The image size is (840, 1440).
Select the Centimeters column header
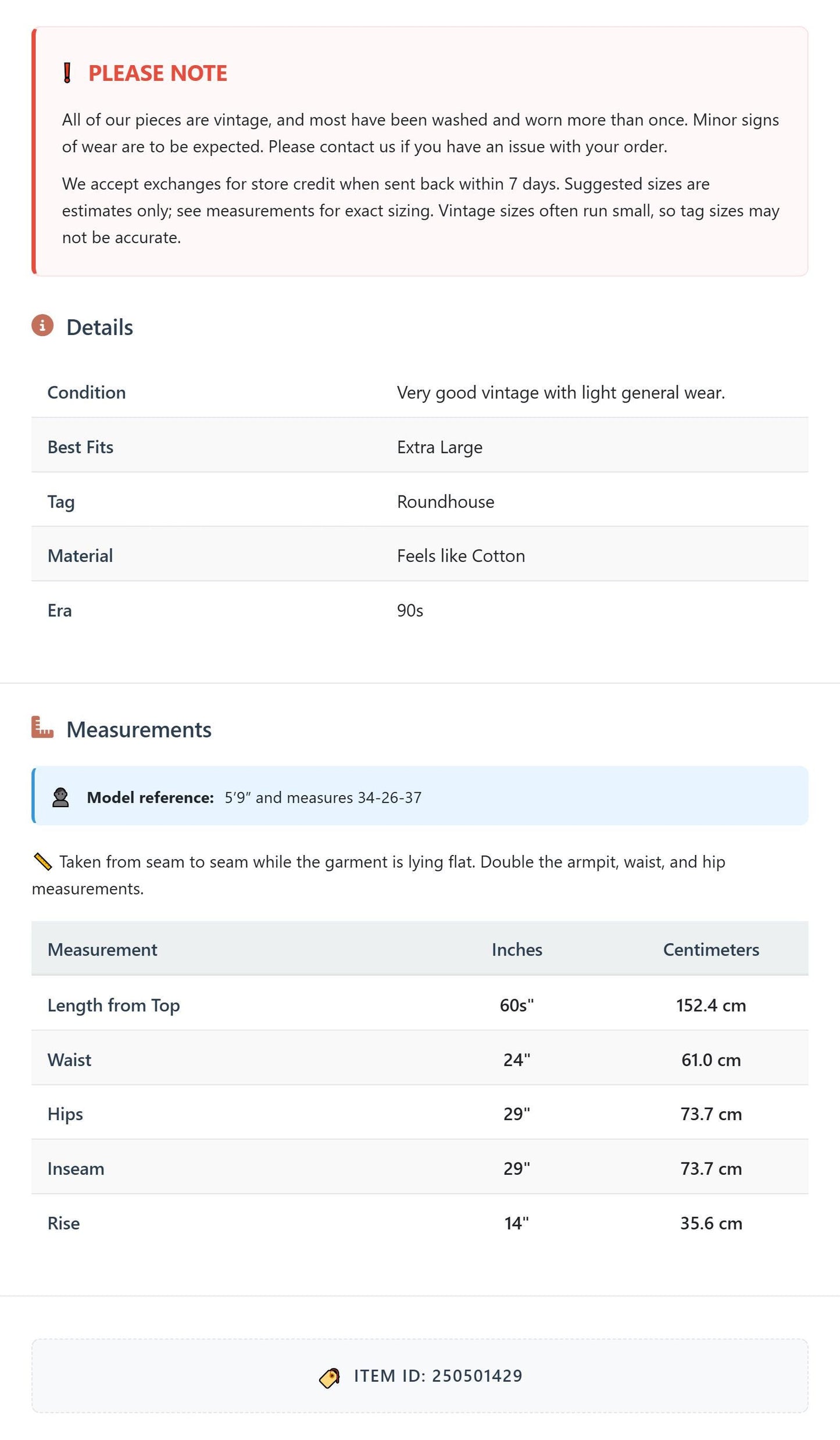click(x=711, y=949)
